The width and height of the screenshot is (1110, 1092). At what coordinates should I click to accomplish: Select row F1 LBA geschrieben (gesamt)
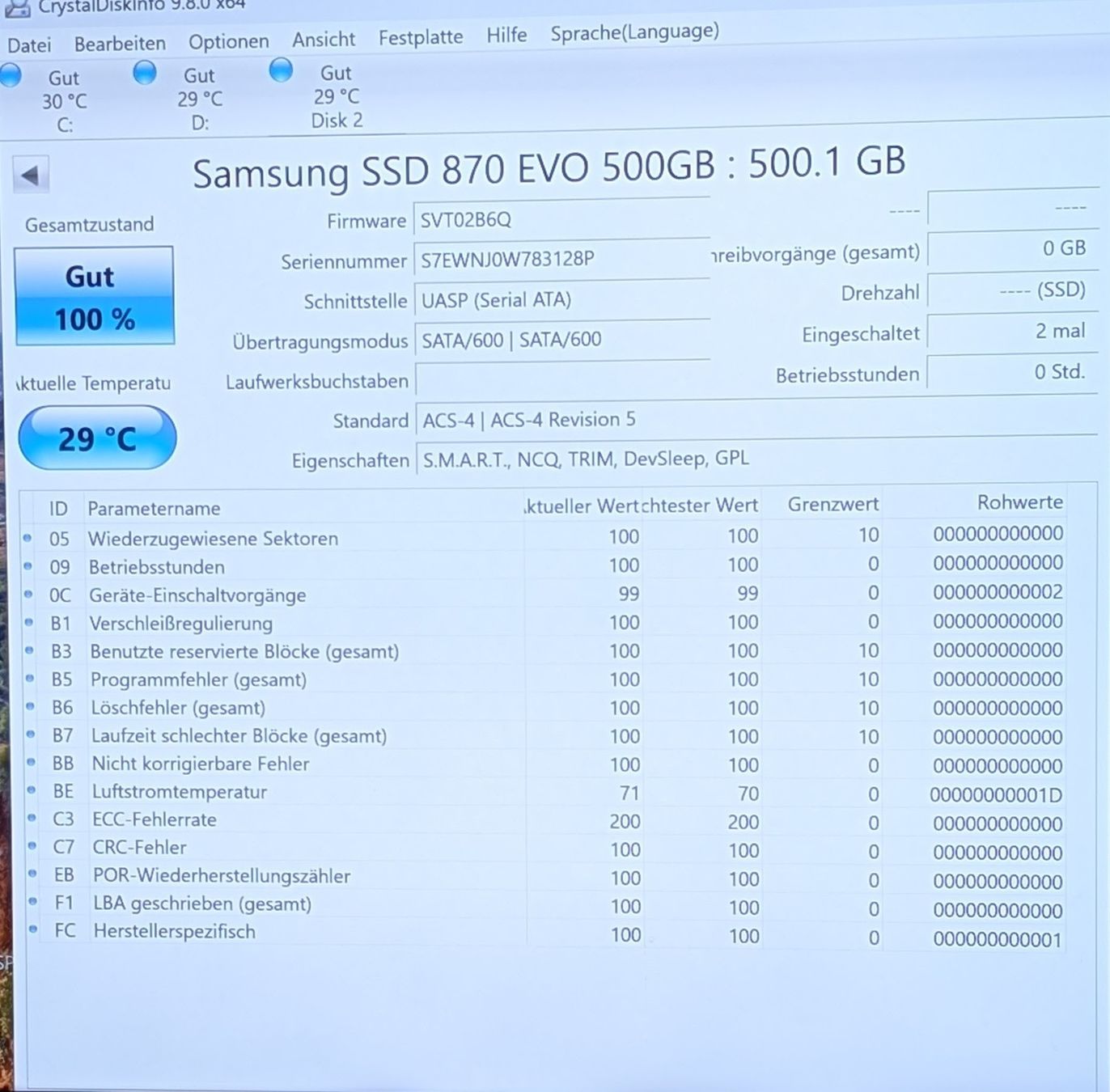542,906
